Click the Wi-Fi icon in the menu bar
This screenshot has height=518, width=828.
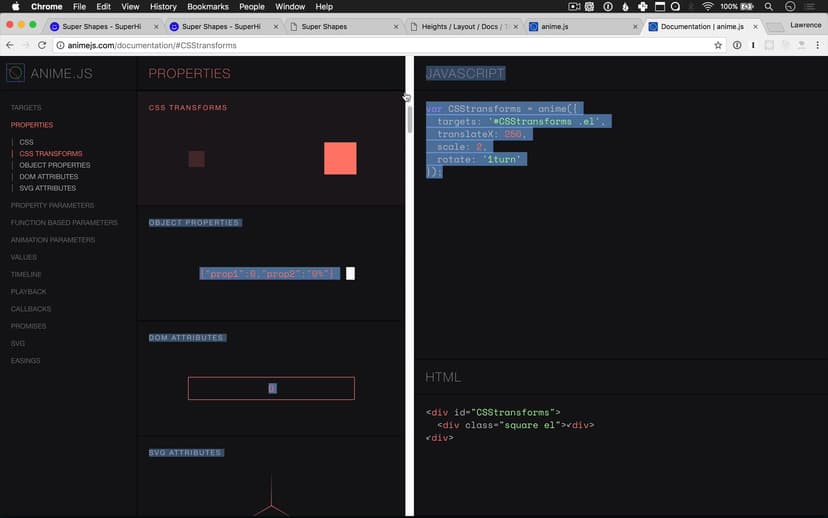tap(707, 7)
